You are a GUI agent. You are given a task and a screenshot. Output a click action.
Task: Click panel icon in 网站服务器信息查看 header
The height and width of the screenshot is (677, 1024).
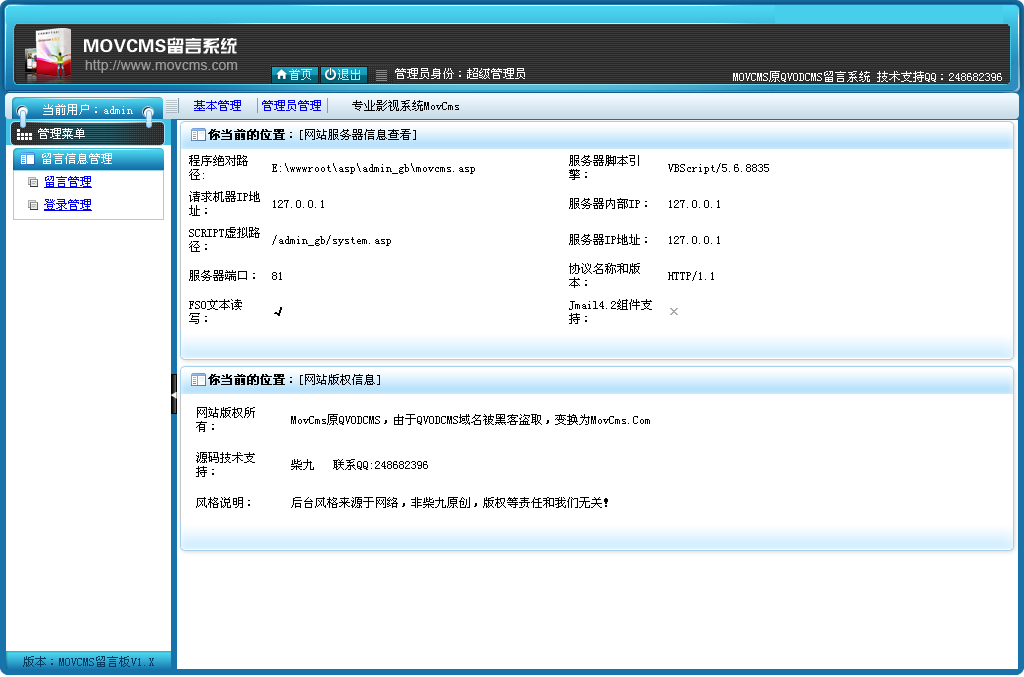pos(198,135)
